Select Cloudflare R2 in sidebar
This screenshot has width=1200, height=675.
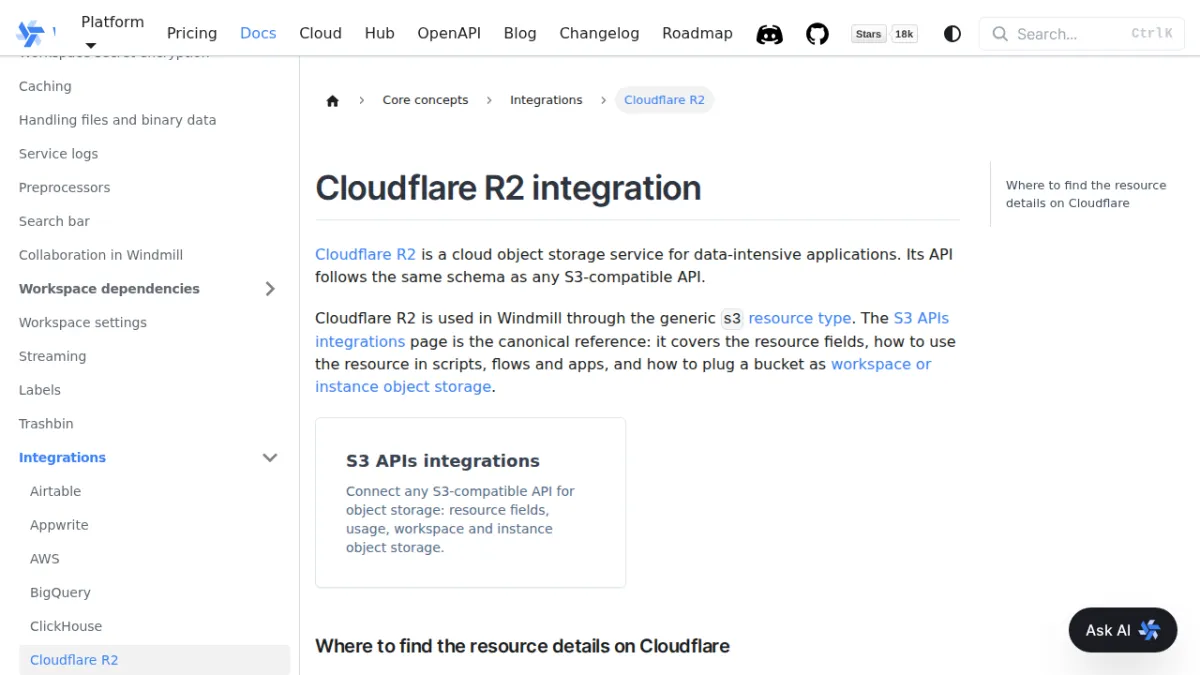coord(154,660)
